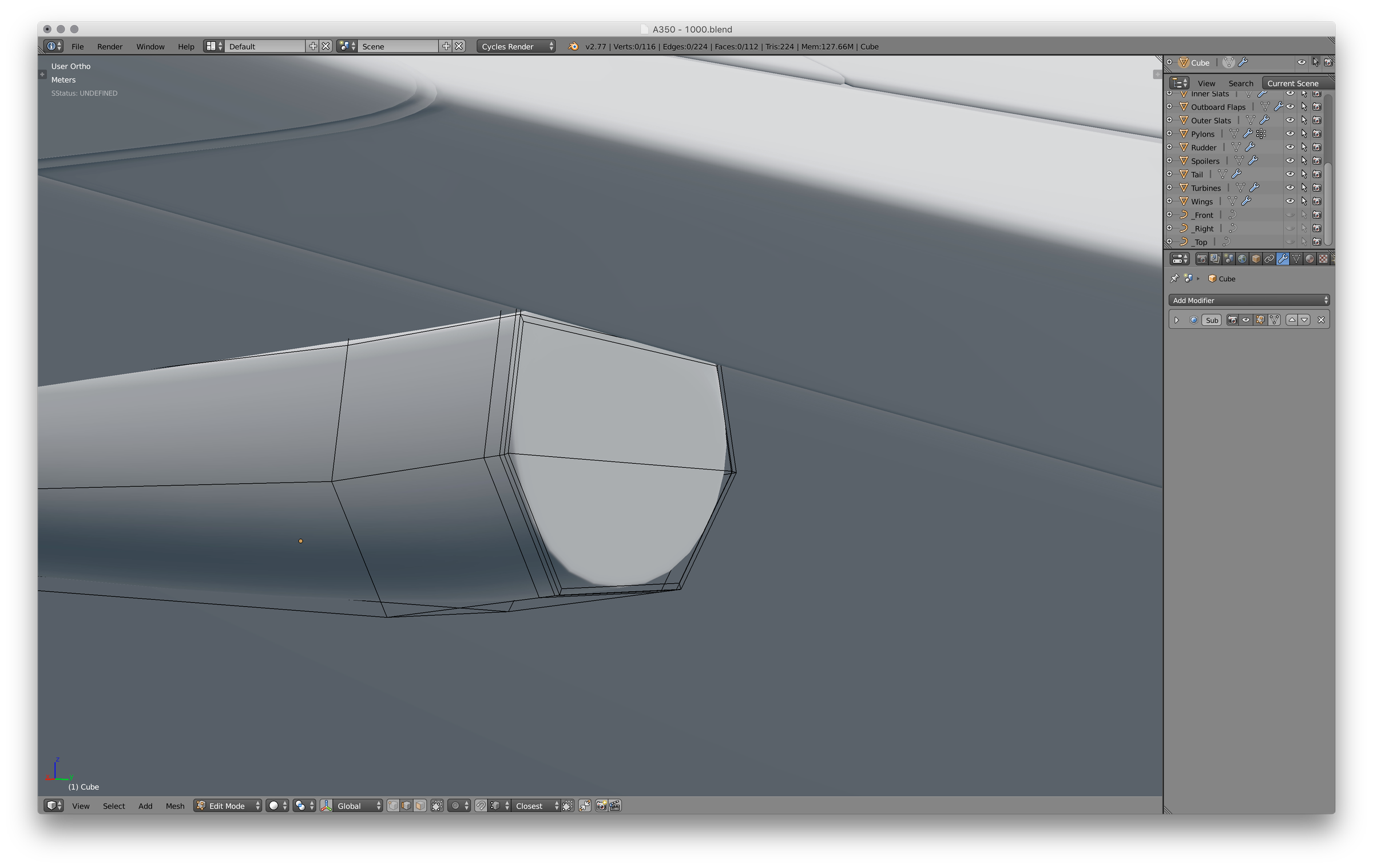Select vertex select mode icon
1373x868 pixels.
tap(393, 806)
